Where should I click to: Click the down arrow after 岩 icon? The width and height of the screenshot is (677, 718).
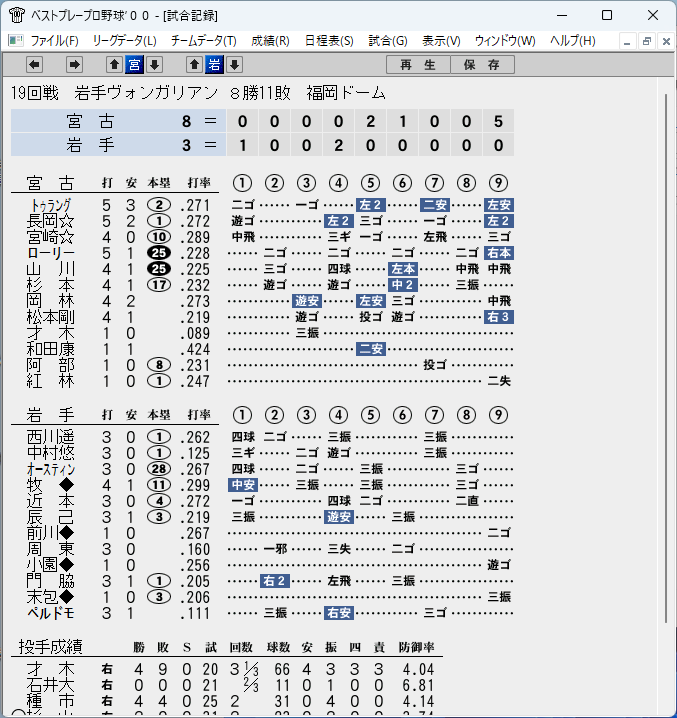235,65
